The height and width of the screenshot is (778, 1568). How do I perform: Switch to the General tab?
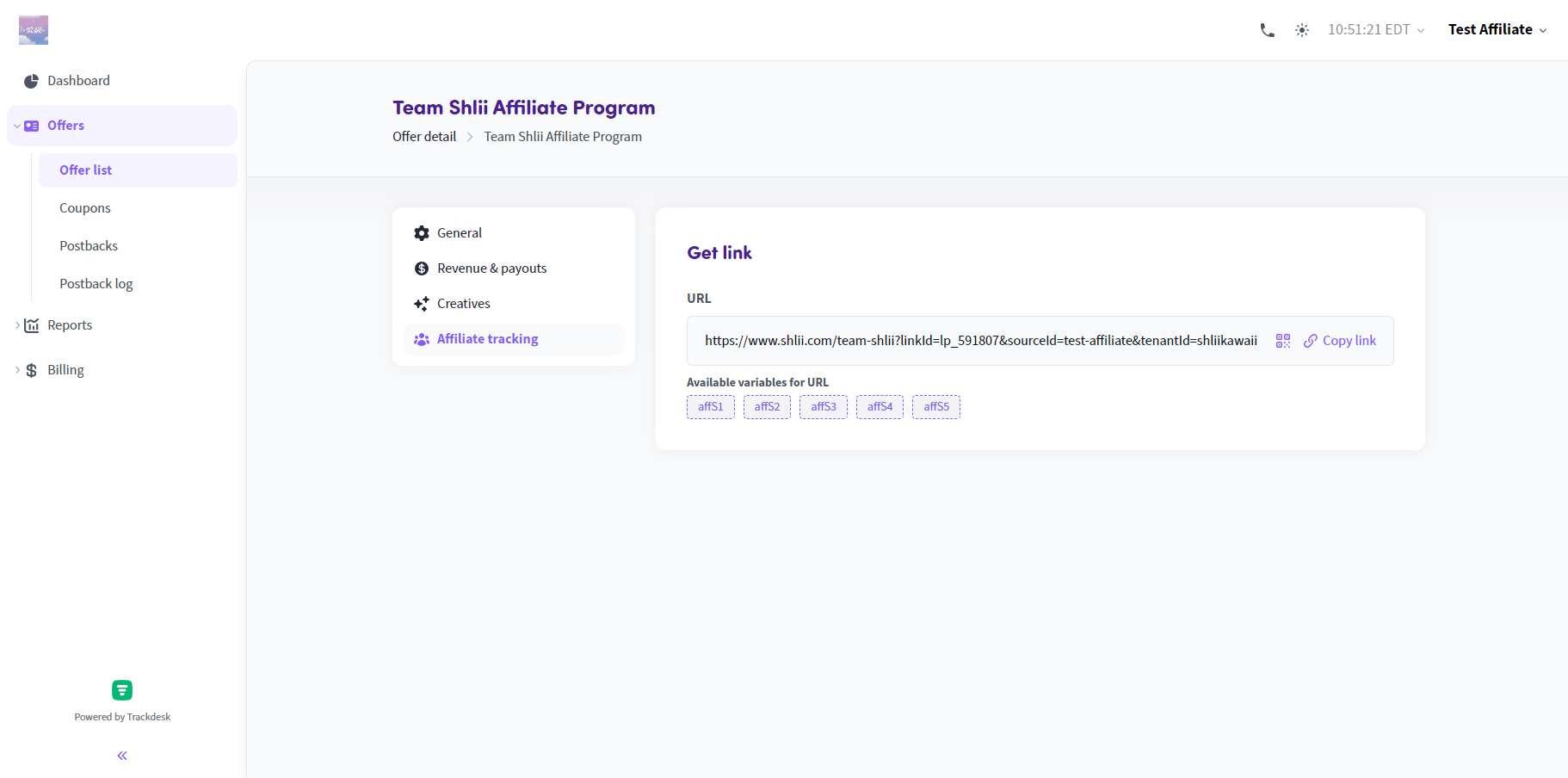coord(514,233)
